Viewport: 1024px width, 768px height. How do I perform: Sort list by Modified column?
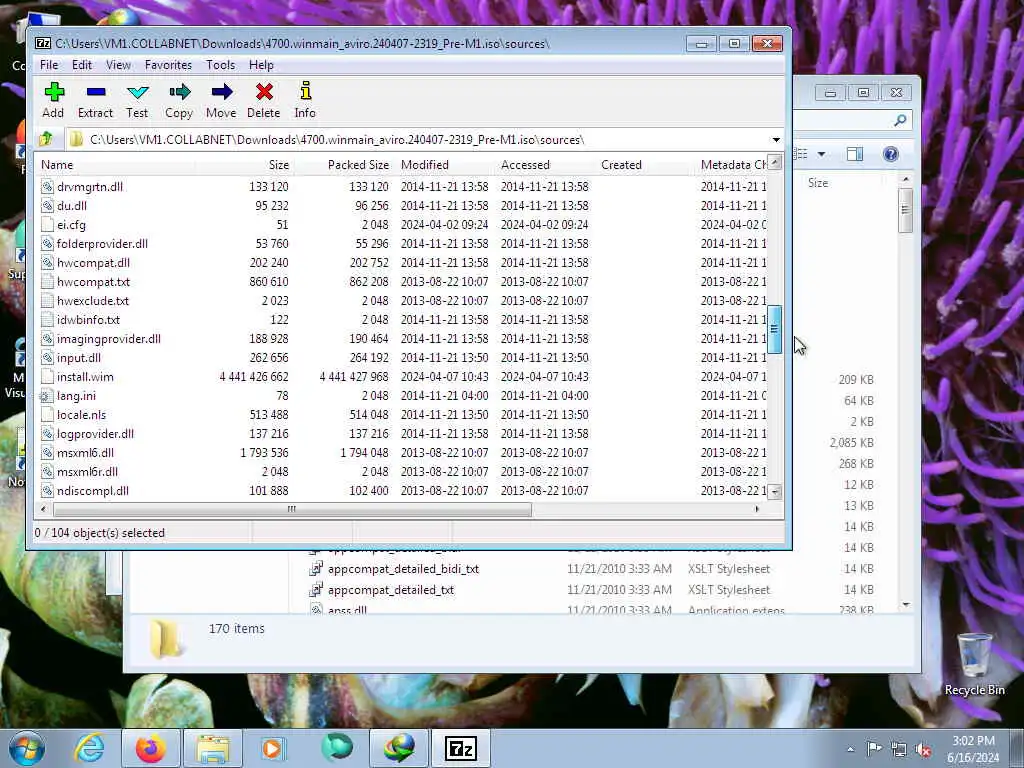(445, 165)
